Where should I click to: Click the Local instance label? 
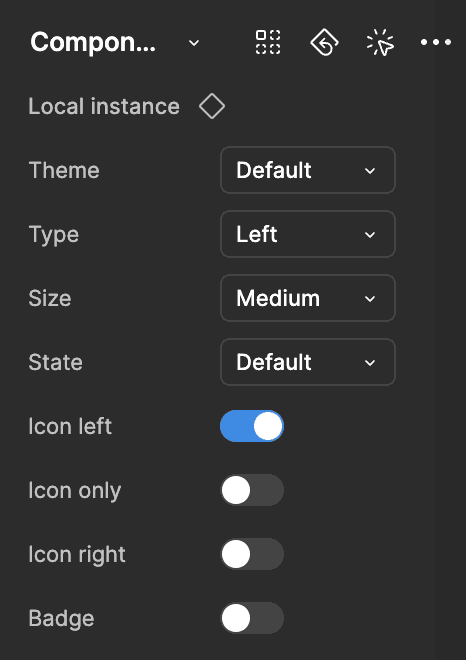click(104, 106)
